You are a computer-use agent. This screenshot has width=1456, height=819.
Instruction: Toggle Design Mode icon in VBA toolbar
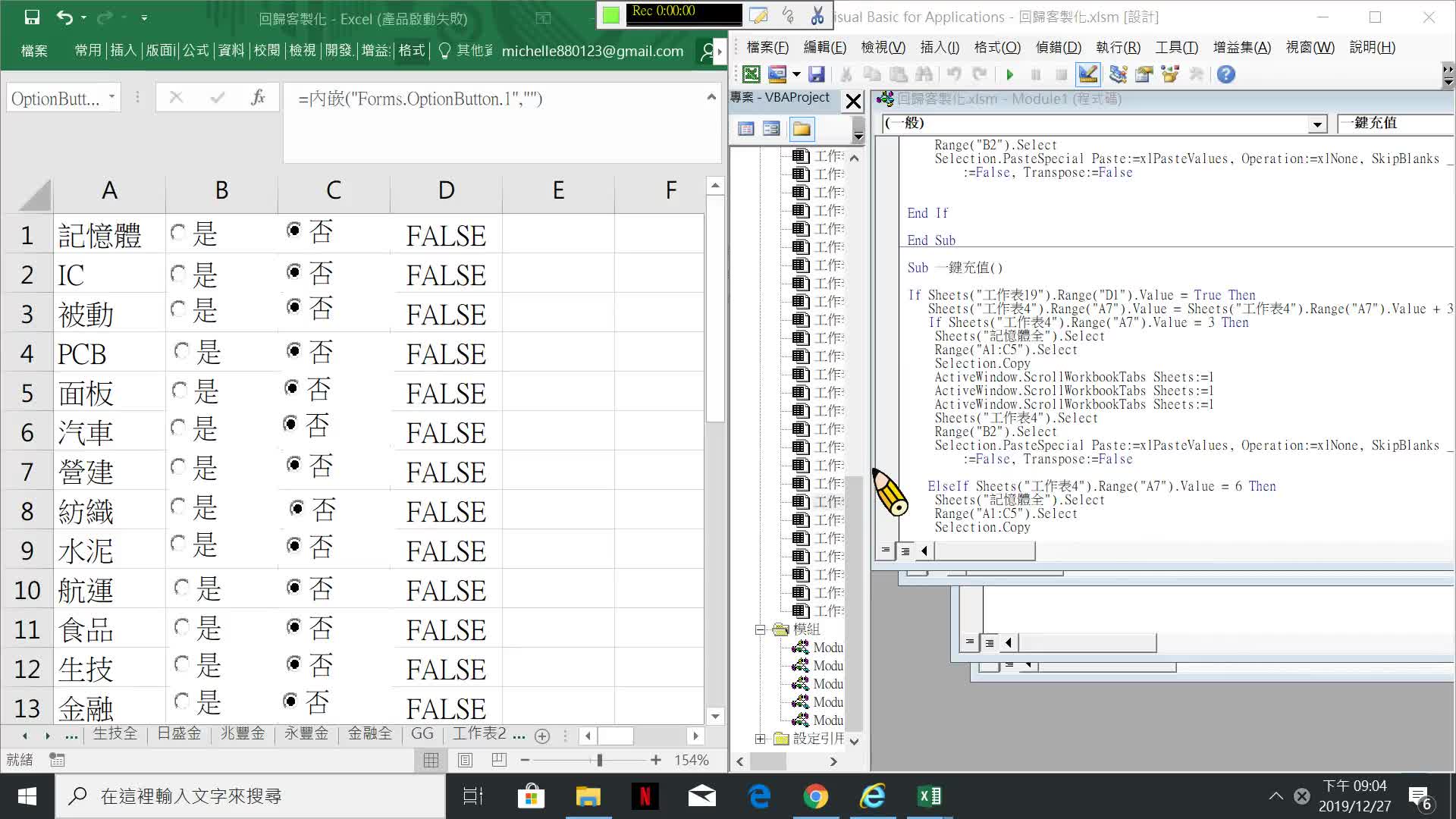pos(1087,74)
